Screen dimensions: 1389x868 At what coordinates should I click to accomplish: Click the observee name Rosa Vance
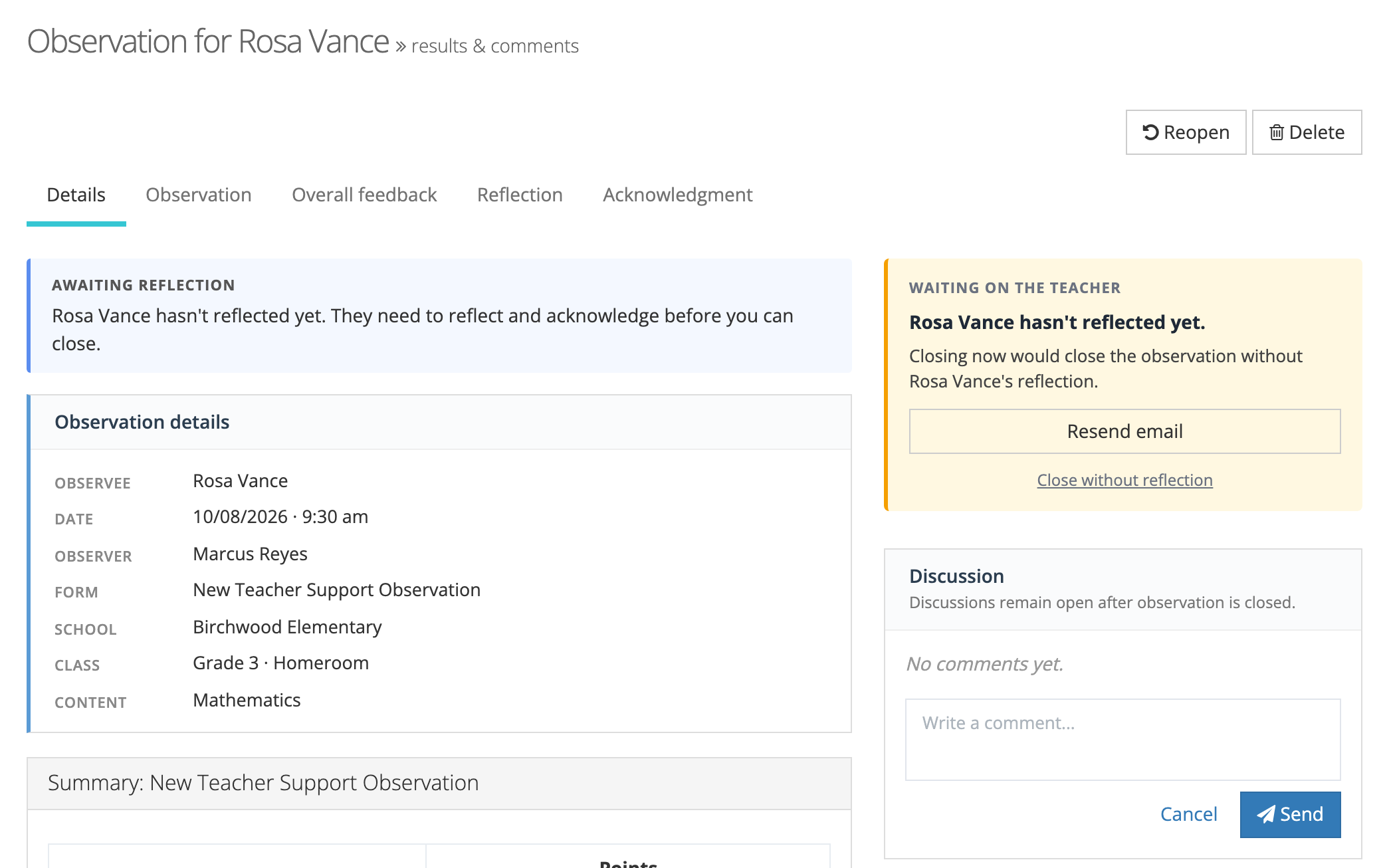(x=240, y=481)
